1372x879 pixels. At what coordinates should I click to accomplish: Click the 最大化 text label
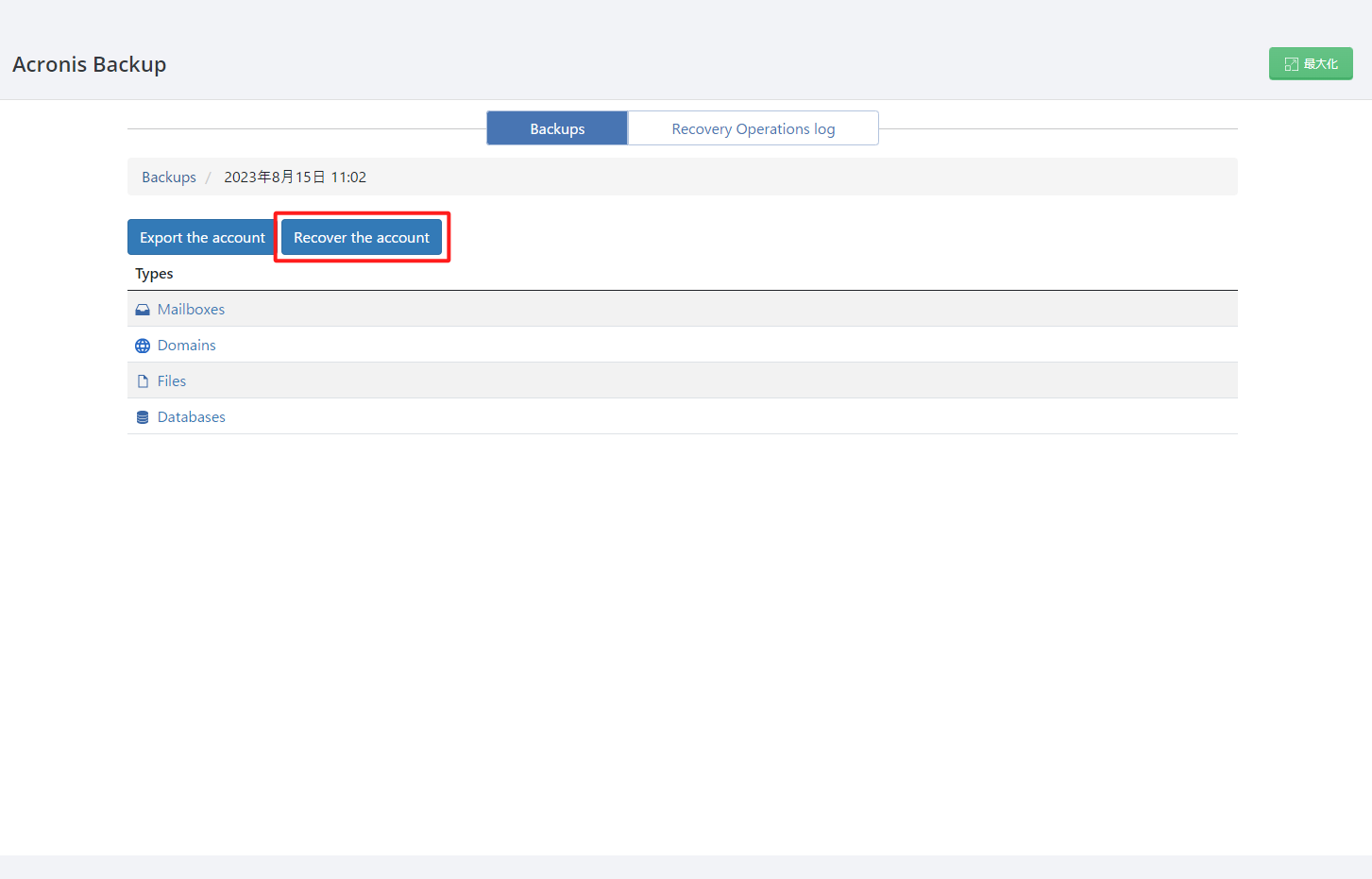[1320, 64]
